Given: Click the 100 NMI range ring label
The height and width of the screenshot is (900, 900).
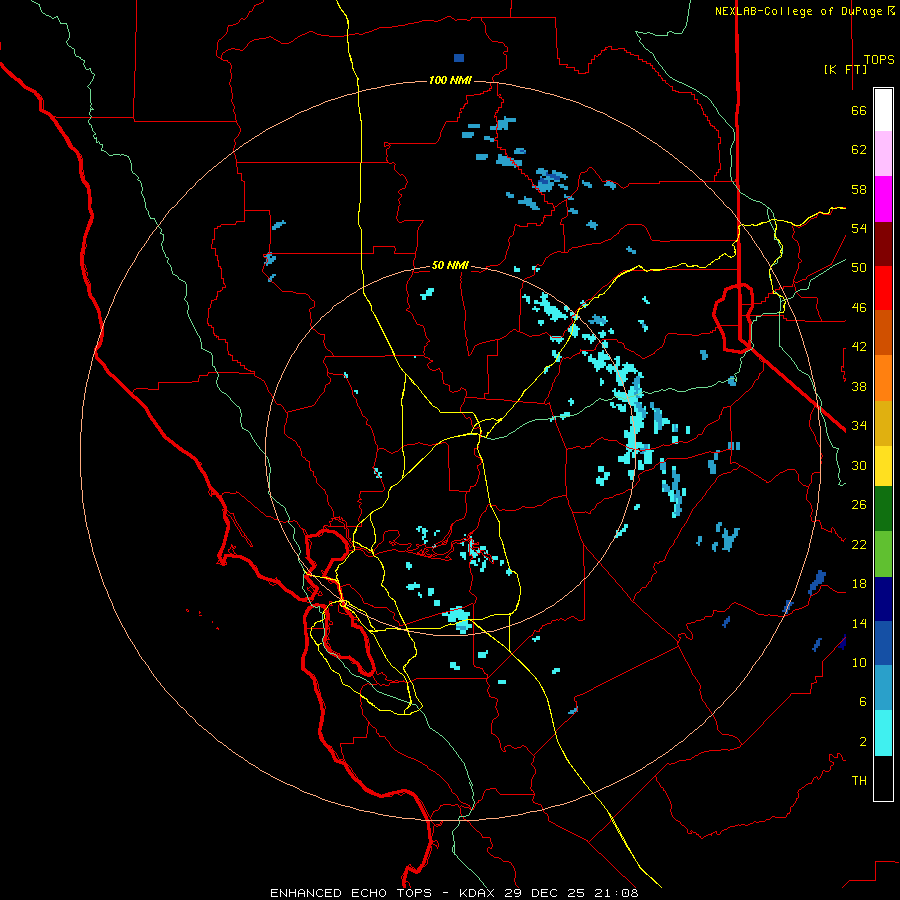Looking at the screenshot, I should pyautogui.click(x=450, y=80).
